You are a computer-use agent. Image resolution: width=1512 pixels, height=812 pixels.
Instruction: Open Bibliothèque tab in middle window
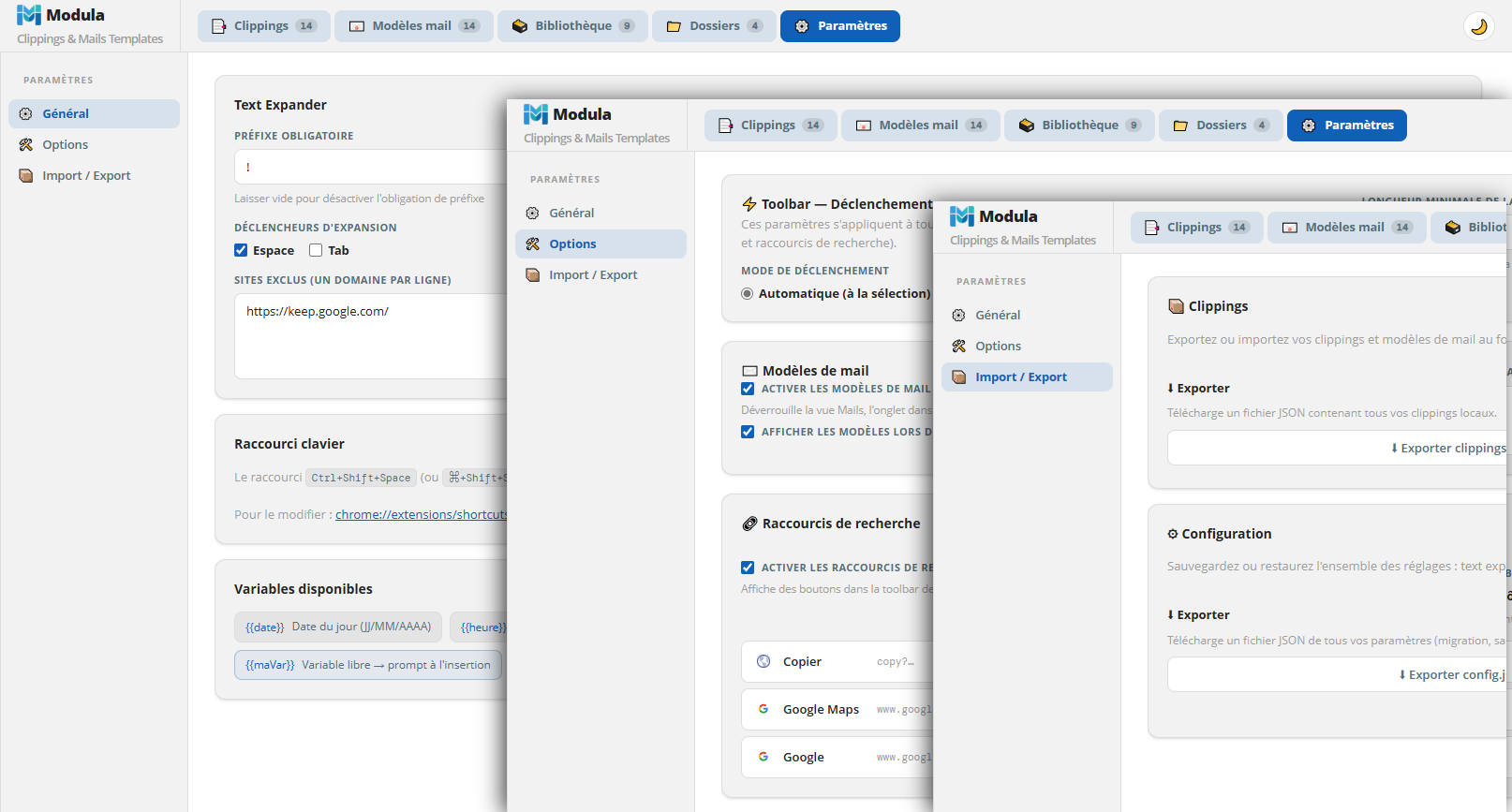tap(1079, 125)
